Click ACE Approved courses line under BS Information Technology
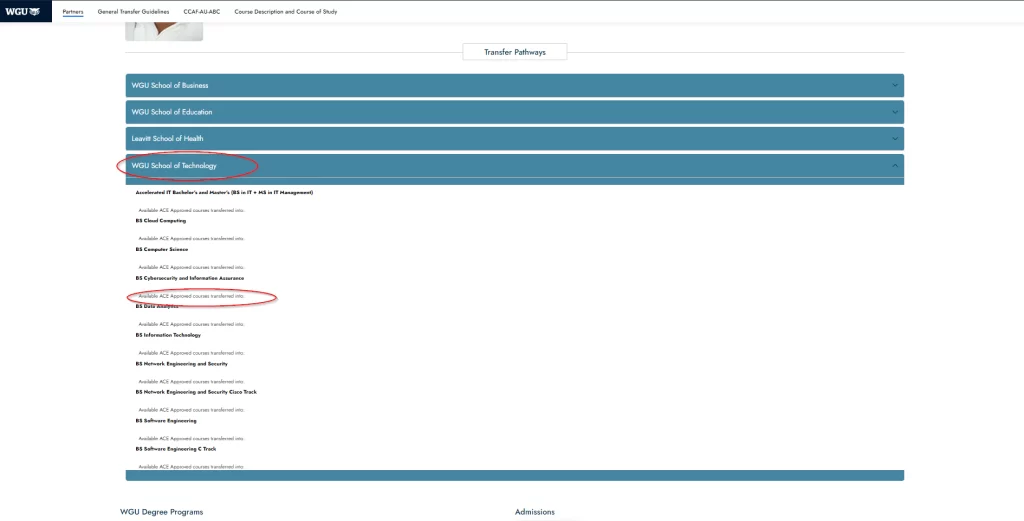Viewport: 1024px width, 521px height. click(191, 353)
